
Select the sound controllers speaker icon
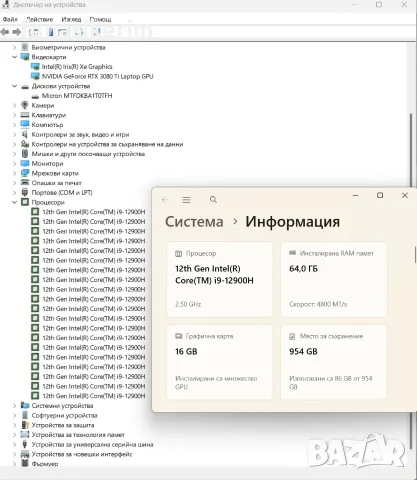click(25, 134)
